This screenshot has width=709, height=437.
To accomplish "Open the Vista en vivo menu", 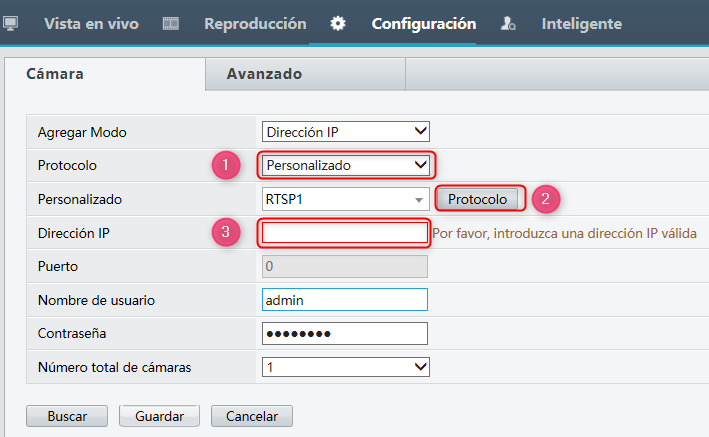I will 91,24.
